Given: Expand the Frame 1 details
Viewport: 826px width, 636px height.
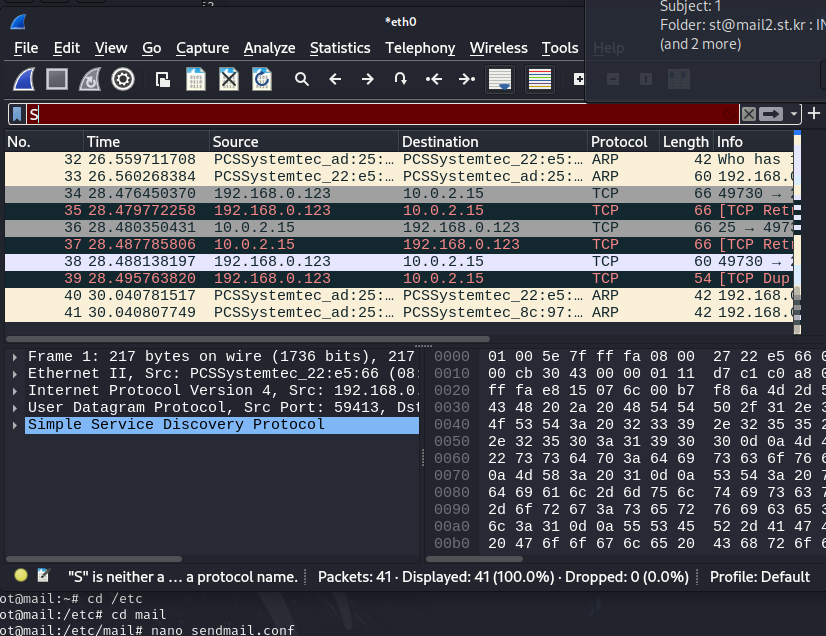Looking at the screenshot, I should click(x=15, y=357).
